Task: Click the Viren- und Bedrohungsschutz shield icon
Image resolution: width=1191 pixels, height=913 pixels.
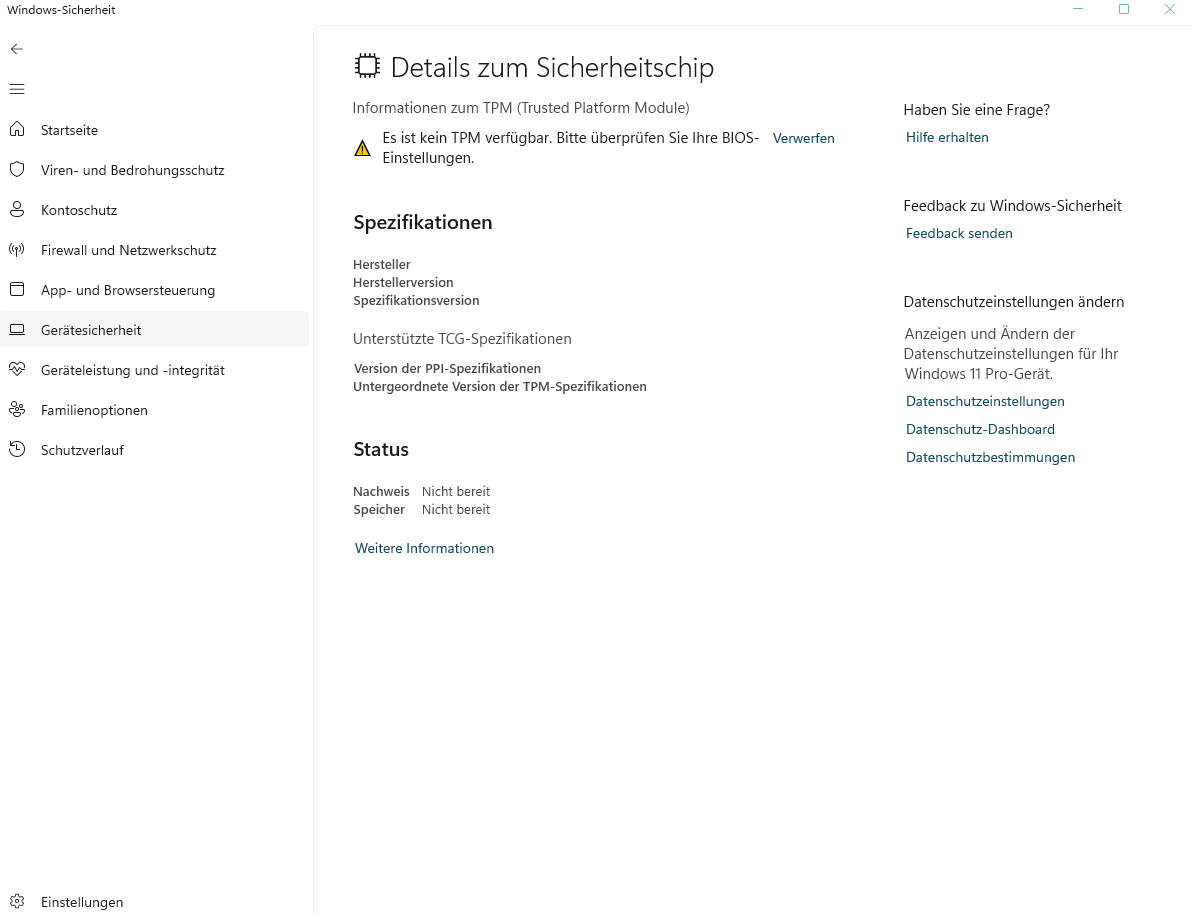Action: point(17,170)
